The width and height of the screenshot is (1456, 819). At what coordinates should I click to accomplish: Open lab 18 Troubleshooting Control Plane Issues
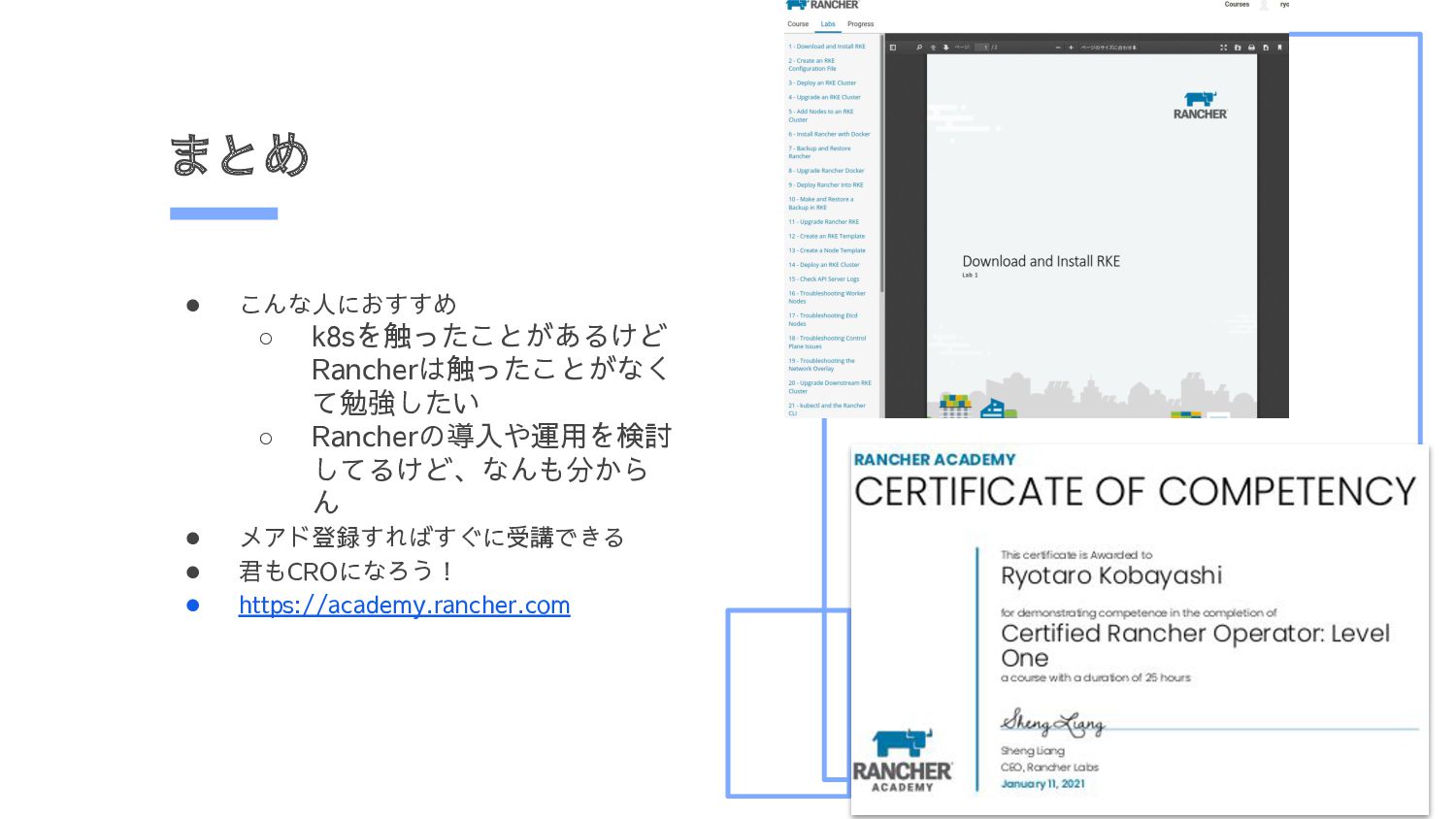pyautogui.click(x=827, y=343)
